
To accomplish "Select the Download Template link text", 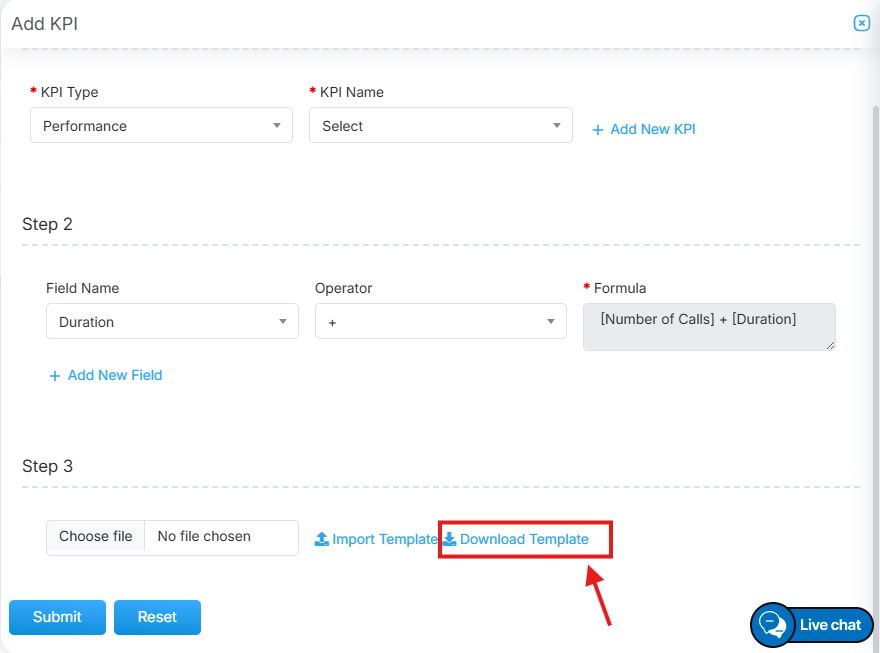I will [x=524, y=539].
